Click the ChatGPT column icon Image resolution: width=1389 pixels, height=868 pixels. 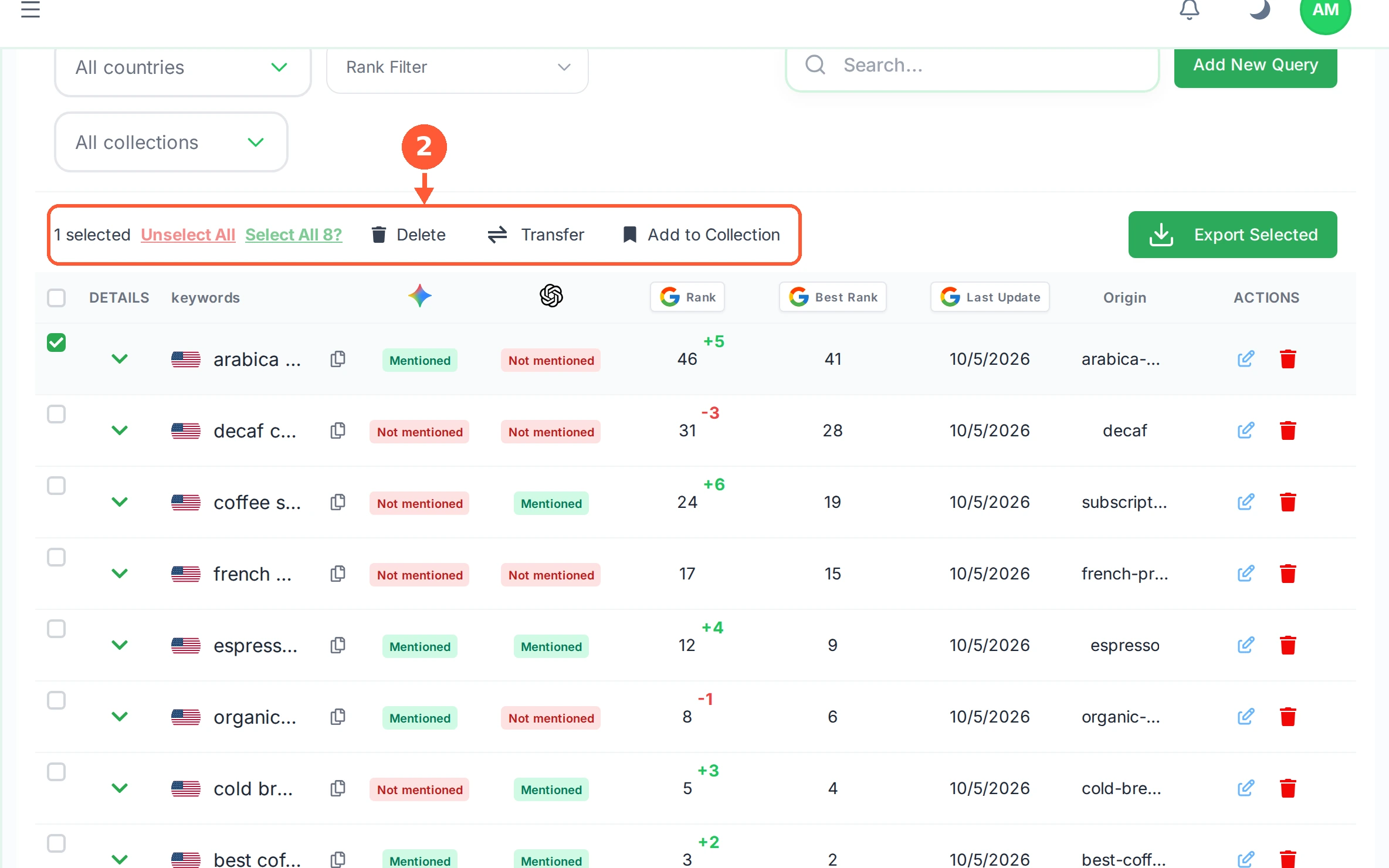pyautogui.click(x=551, y=296)
